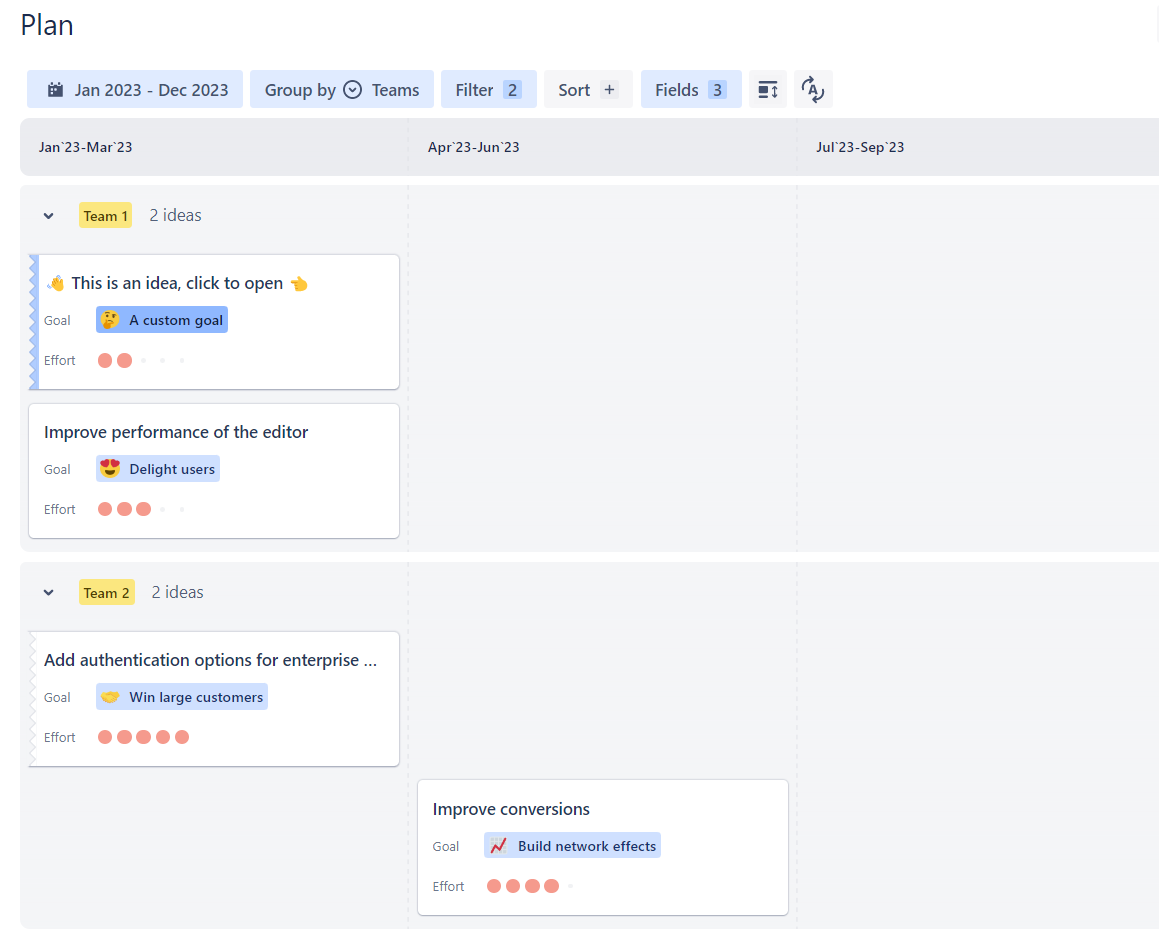Screen dimensions: 1159x935
Task: Click chart emoji in Build network effects tag
Action: coord(499,846)
